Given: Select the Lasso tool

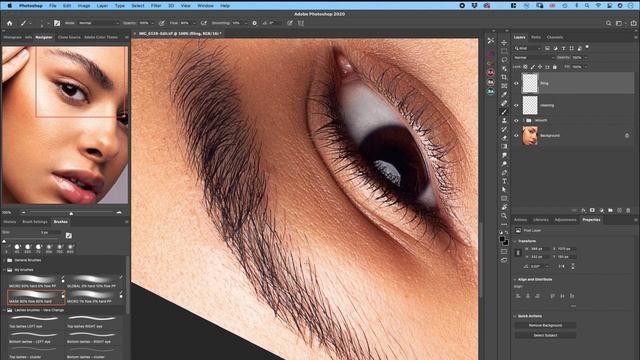Looking at the screenshot, I should 504,60.
